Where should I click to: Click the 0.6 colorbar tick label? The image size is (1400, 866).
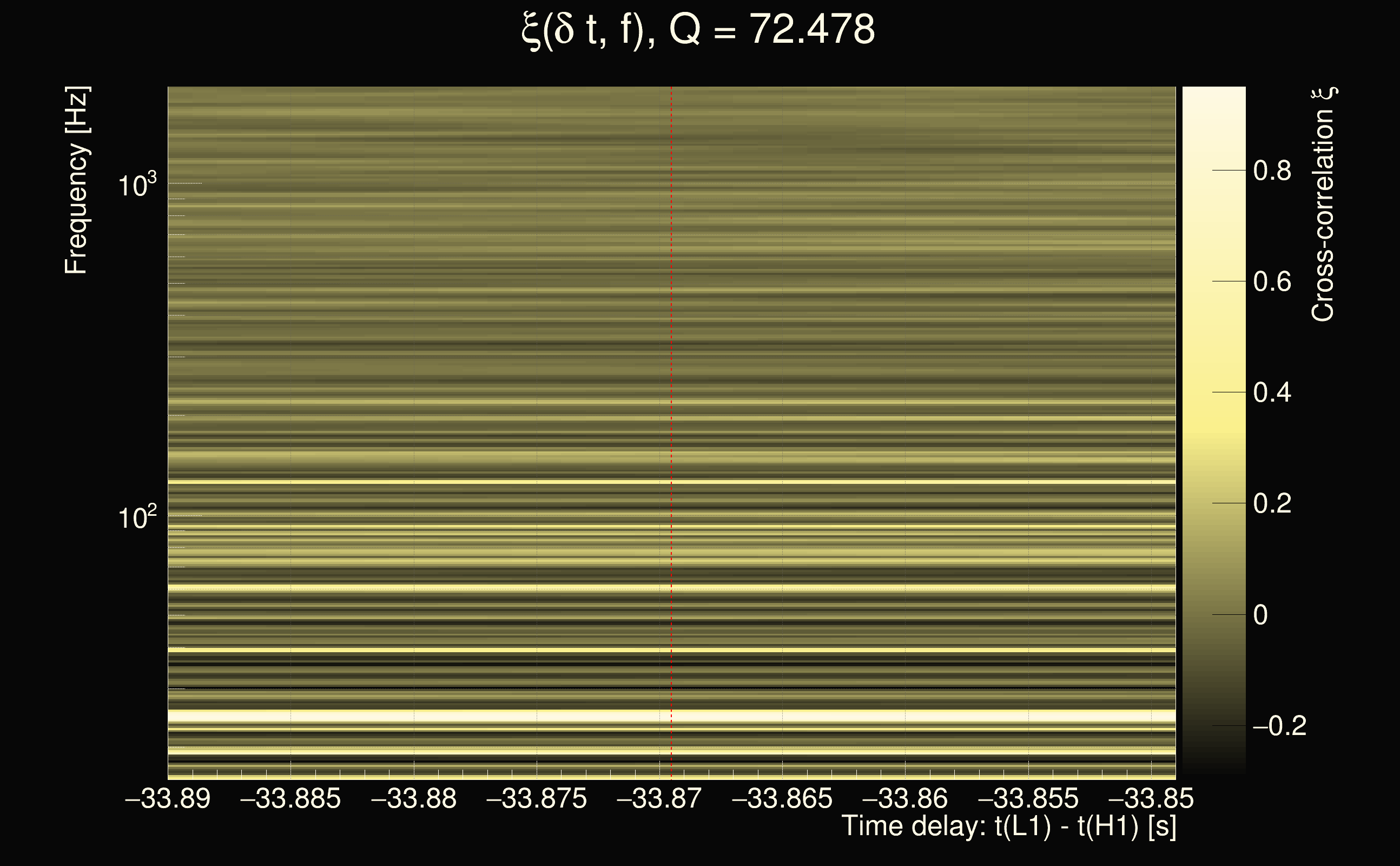point(1272,283)
